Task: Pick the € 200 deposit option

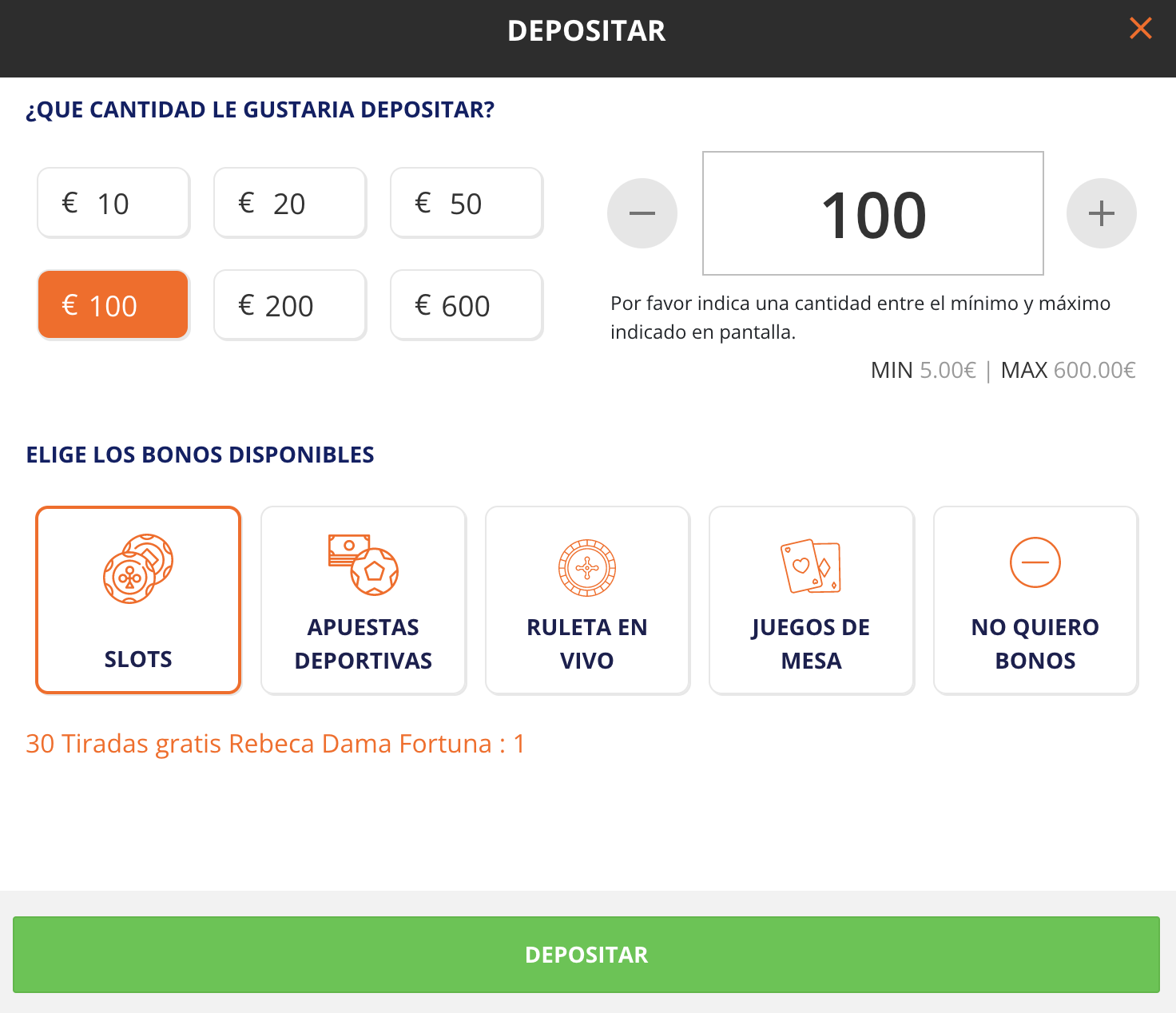Action: (x=290, y=305)
